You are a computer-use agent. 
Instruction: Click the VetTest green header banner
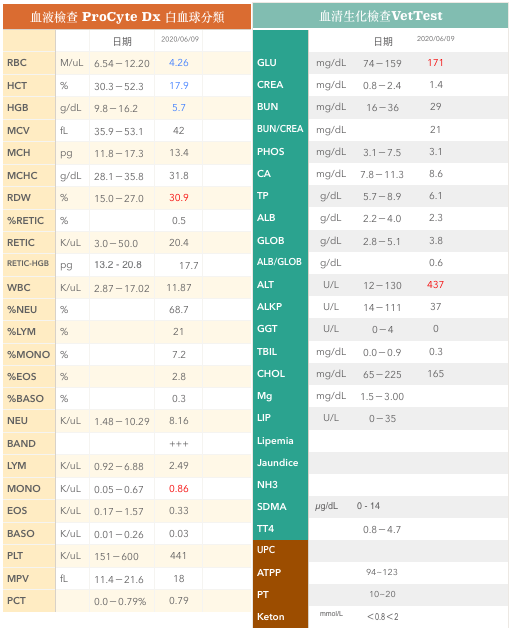pos(380,16)
